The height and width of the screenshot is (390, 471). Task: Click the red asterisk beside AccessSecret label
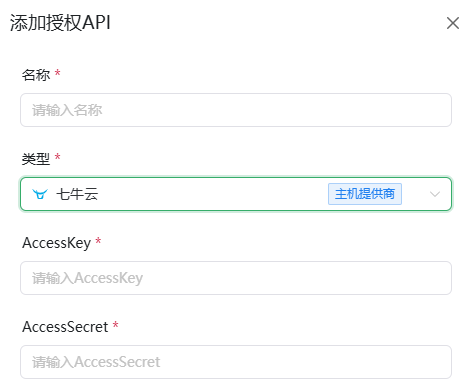point(115,325)
